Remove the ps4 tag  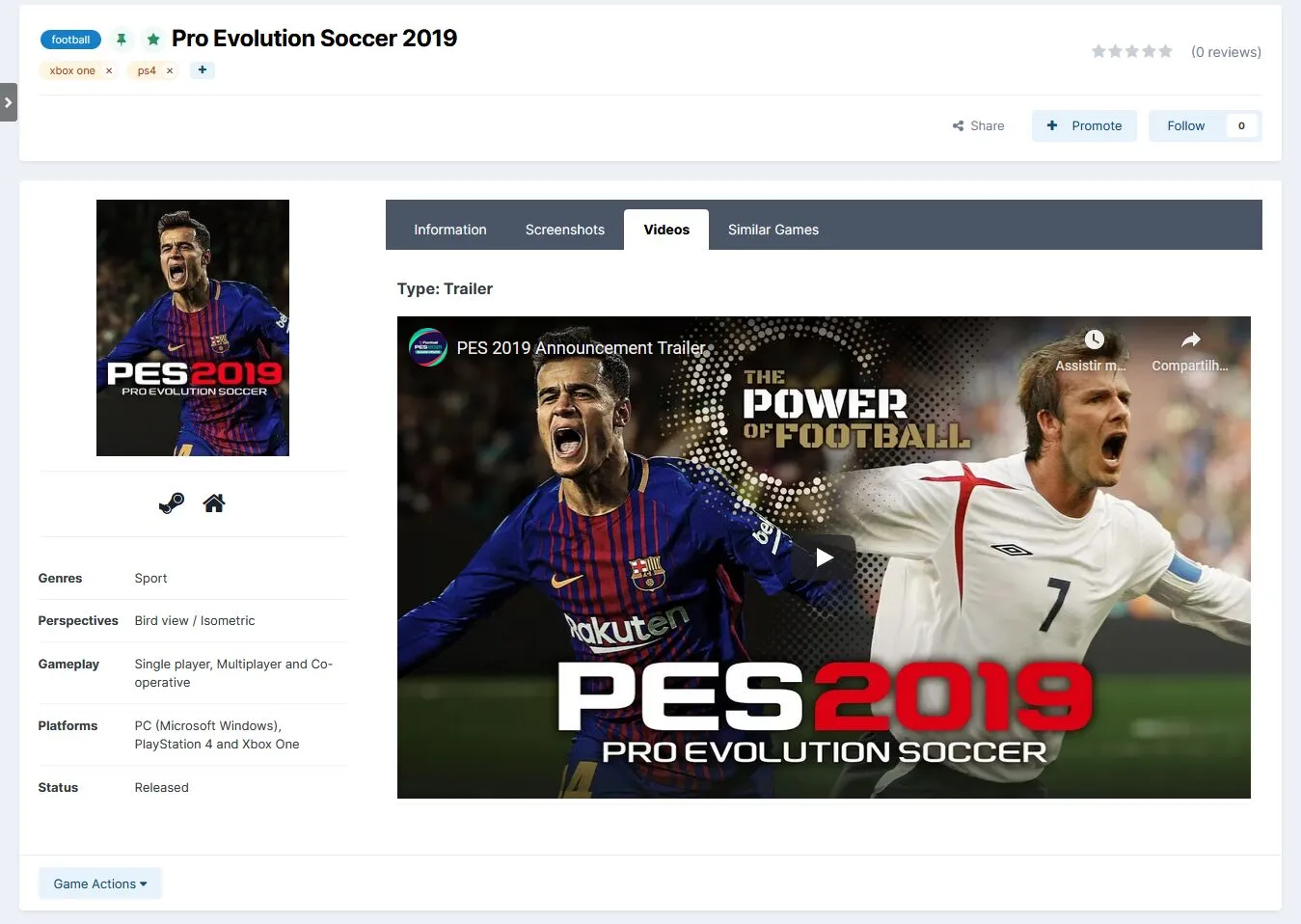[x=170, y=70]
